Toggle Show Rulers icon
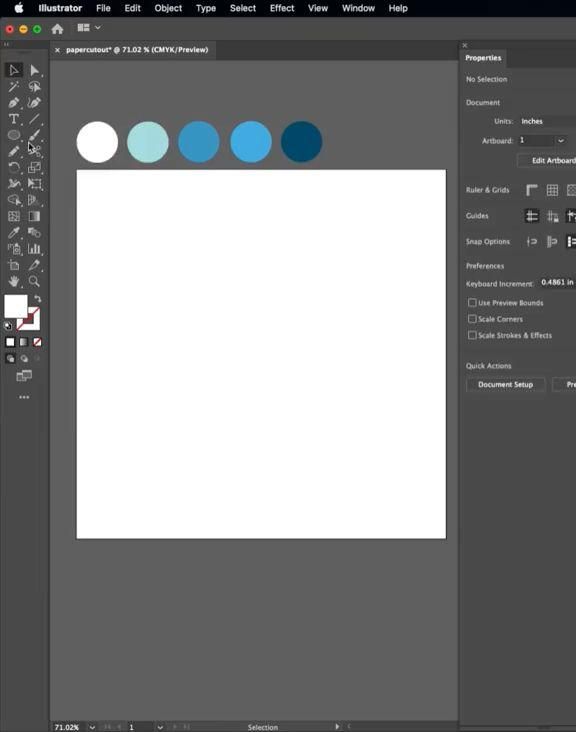The image size is (576, 732). point(532,190)
